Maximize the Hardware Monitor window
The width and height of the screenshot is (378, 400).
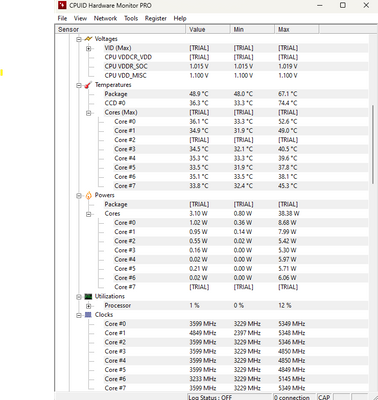coord(343,5)
